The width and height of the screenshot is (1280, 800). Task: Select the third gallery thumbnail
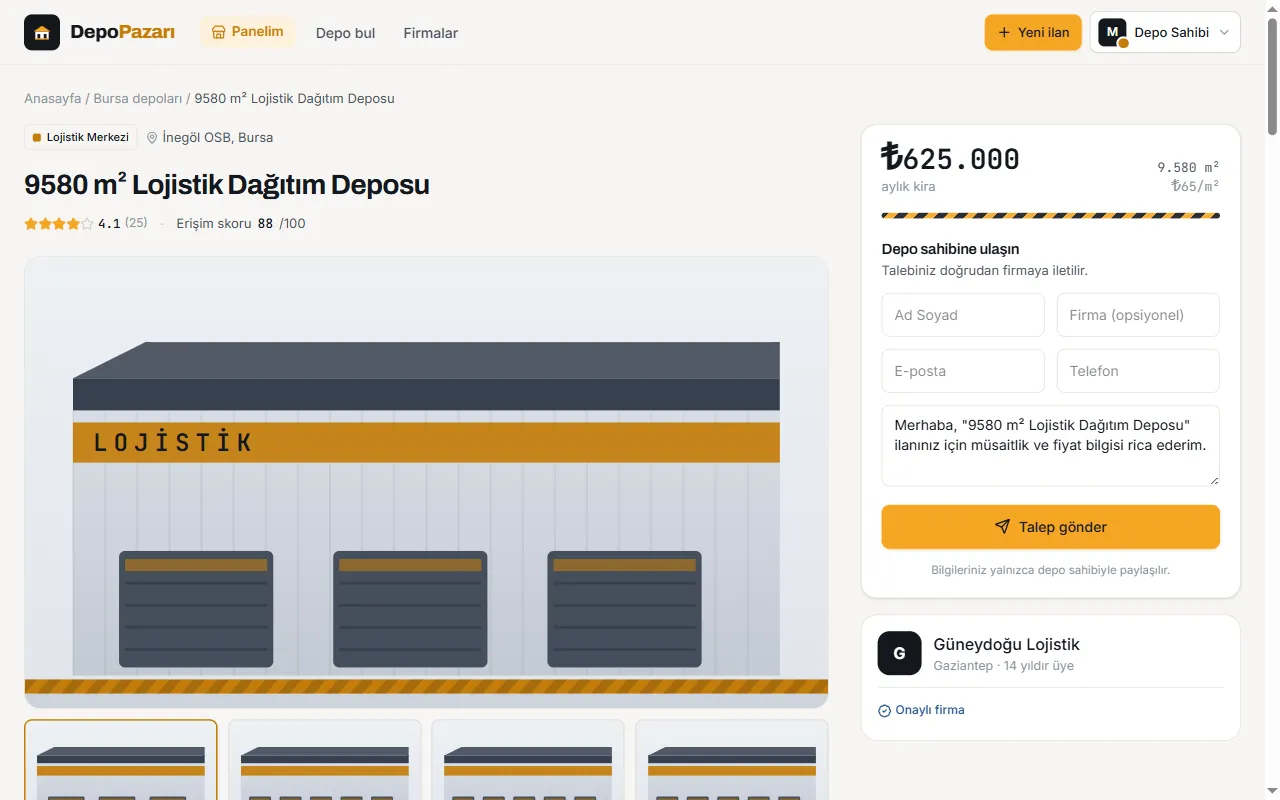(528, 760)
